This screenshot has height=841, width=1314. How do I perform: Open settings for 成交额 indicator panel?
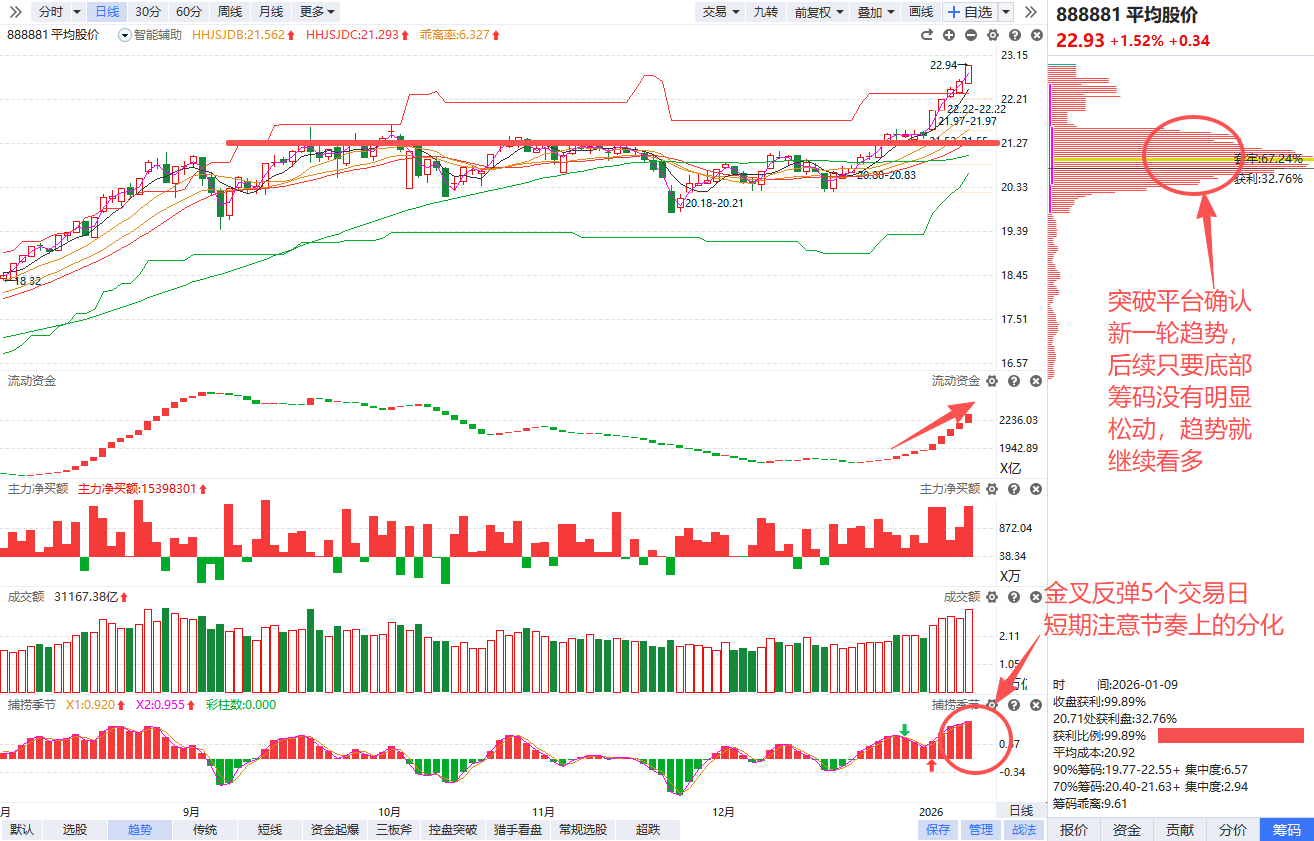click(x=992, y=597)
